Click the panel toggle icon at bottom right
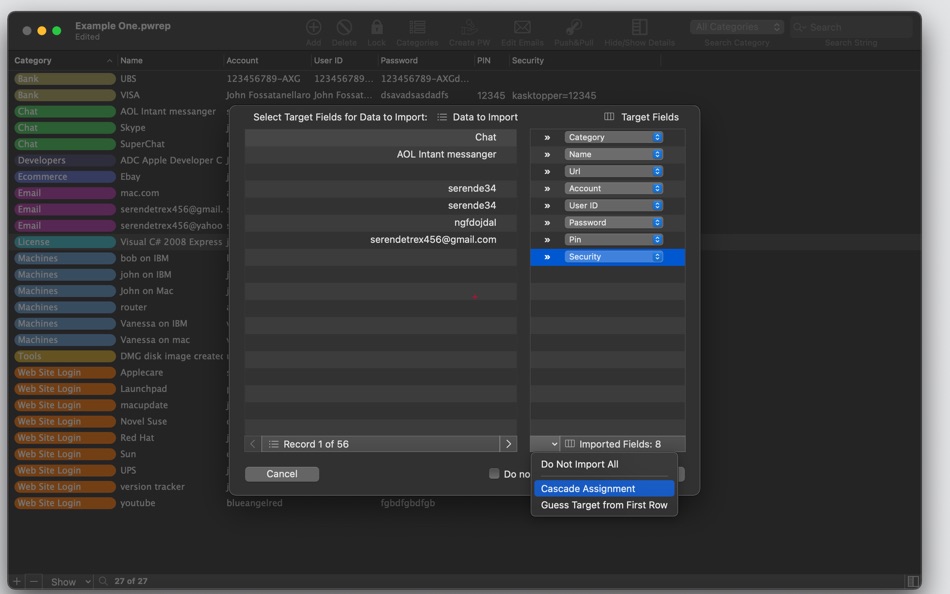The height and width of the screenshot is (594, 950). 912,581
